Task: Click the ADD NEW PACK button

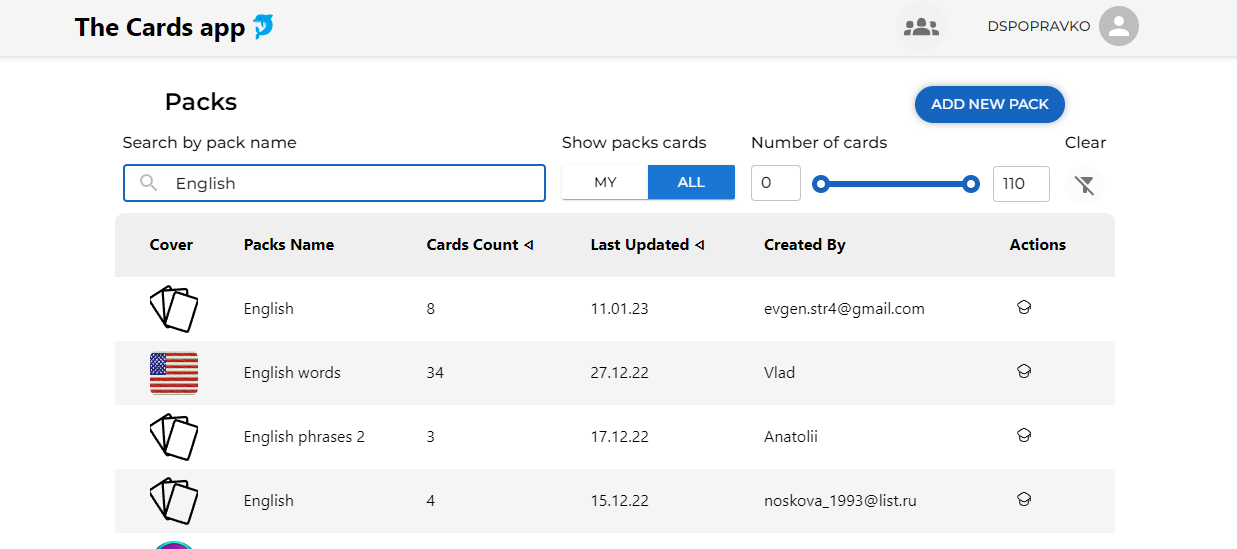Action: pyautogui.click(x=990, y=104)
